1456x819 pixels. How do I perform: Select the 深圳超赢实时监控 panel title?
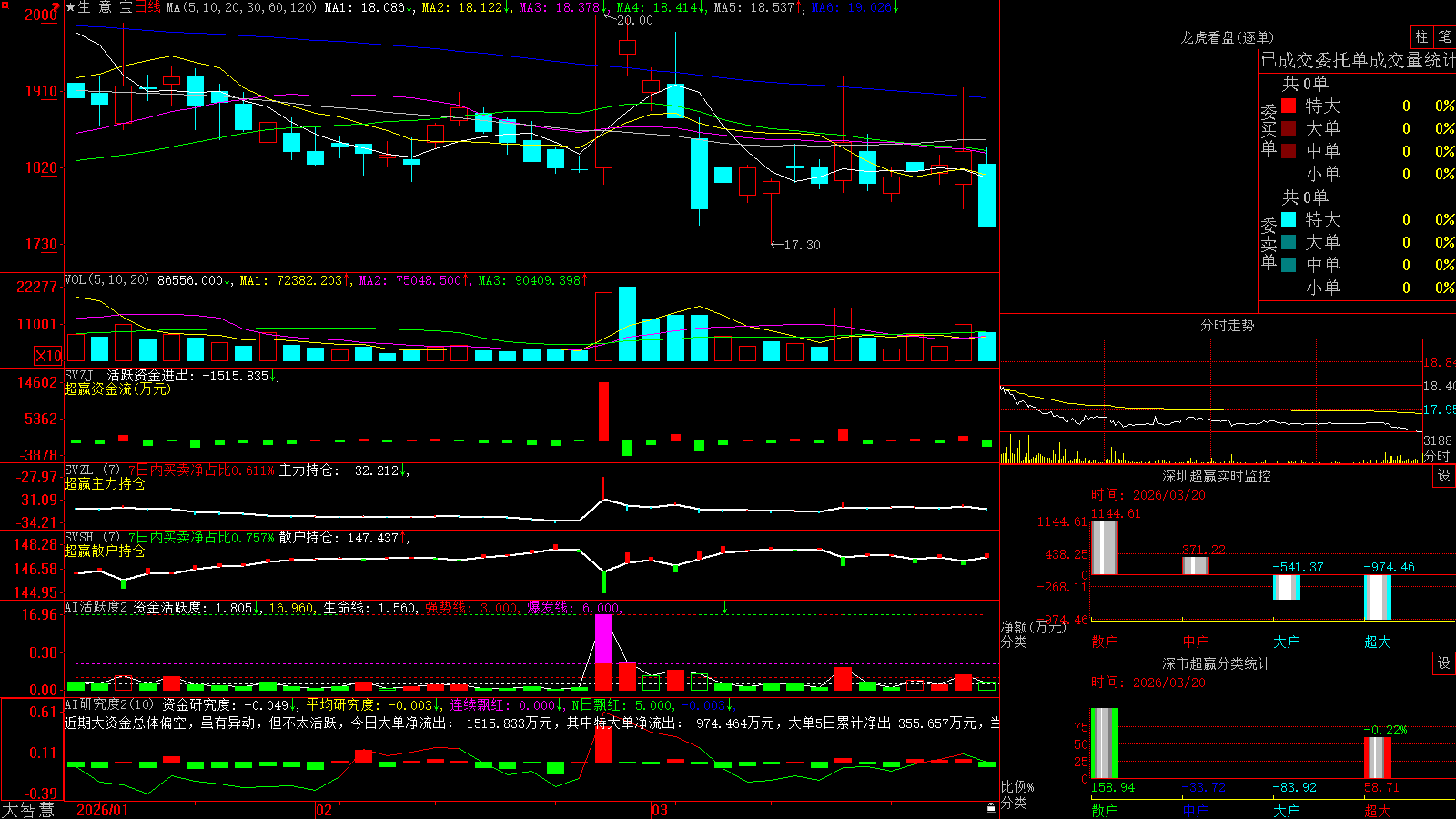(x=1217, y=476)
